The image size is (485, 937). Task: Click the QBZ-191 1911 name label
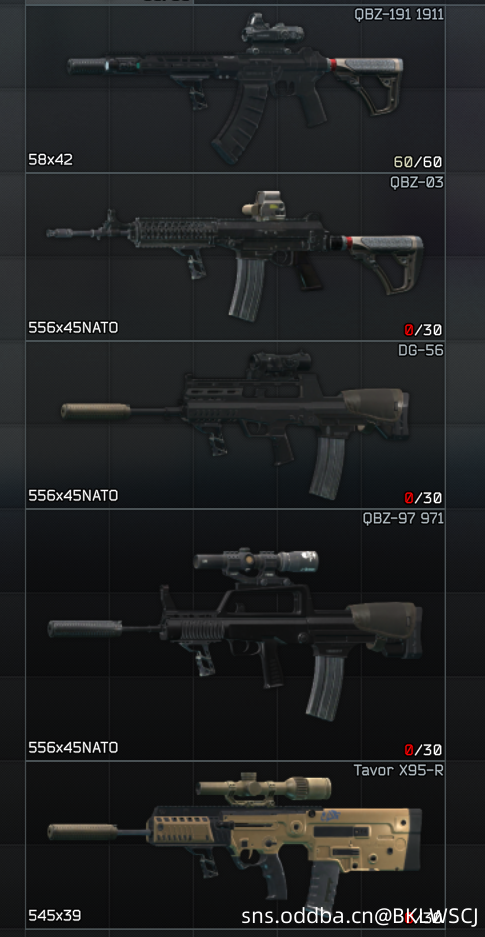coord(399,14)
